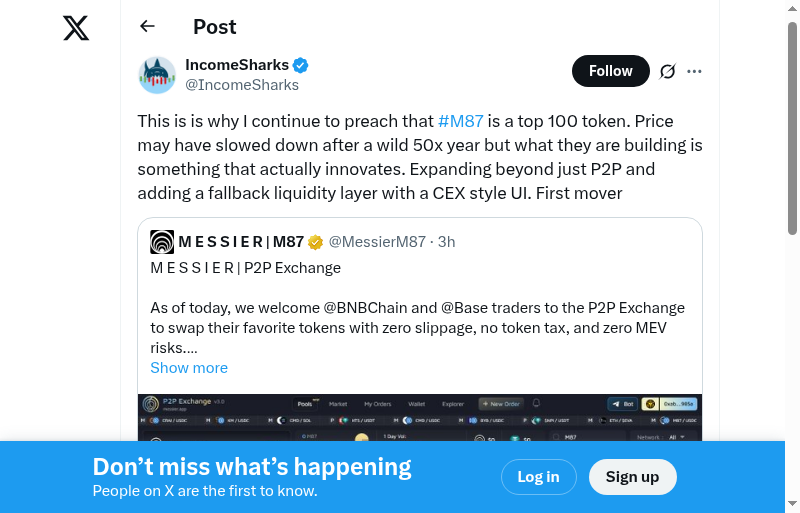Open the @MessierM87 handle in quoted post
Viewport: 800px width, 513px height.
(x=377, y=242)
